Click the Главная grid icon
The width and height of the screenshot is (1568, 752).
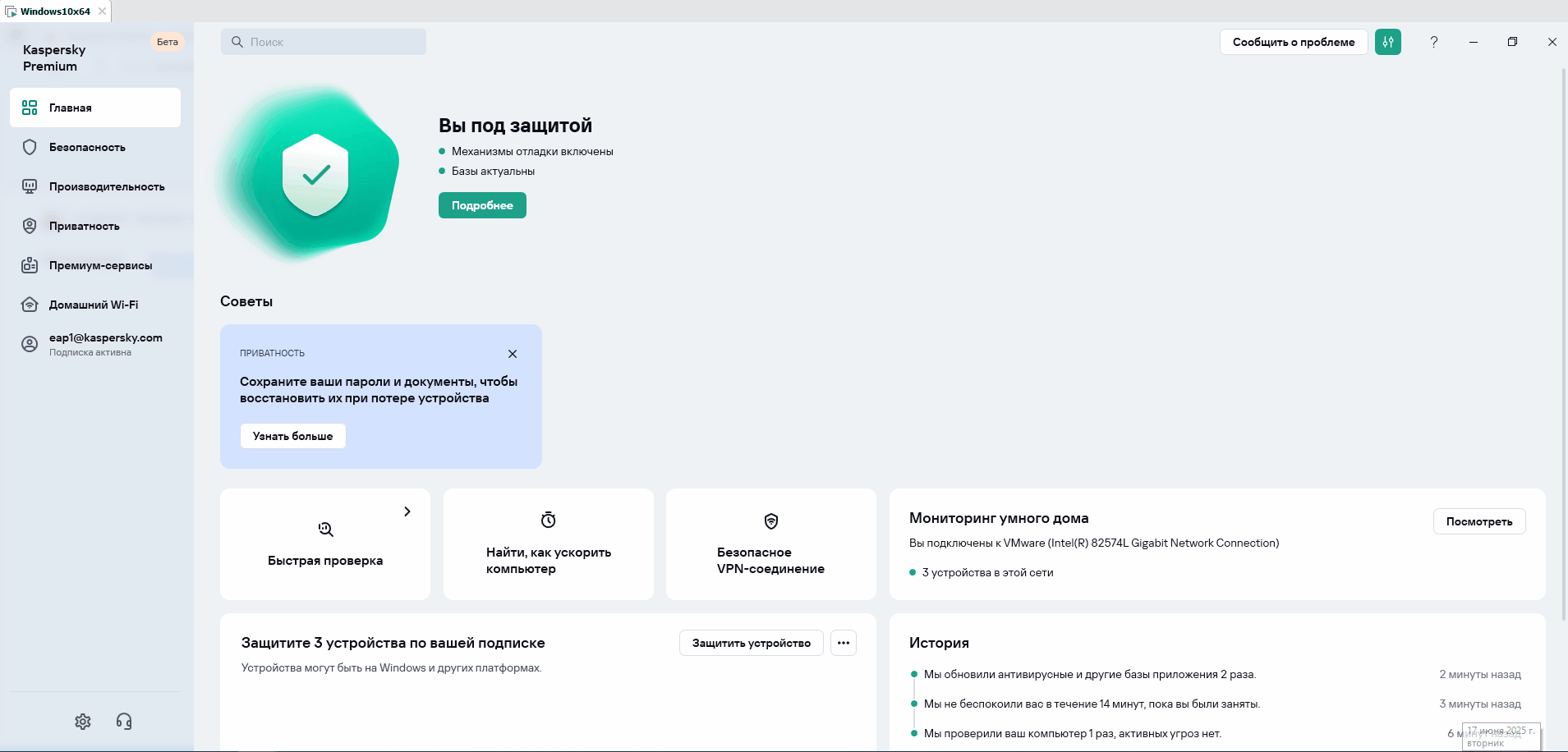tap(30, 108)
